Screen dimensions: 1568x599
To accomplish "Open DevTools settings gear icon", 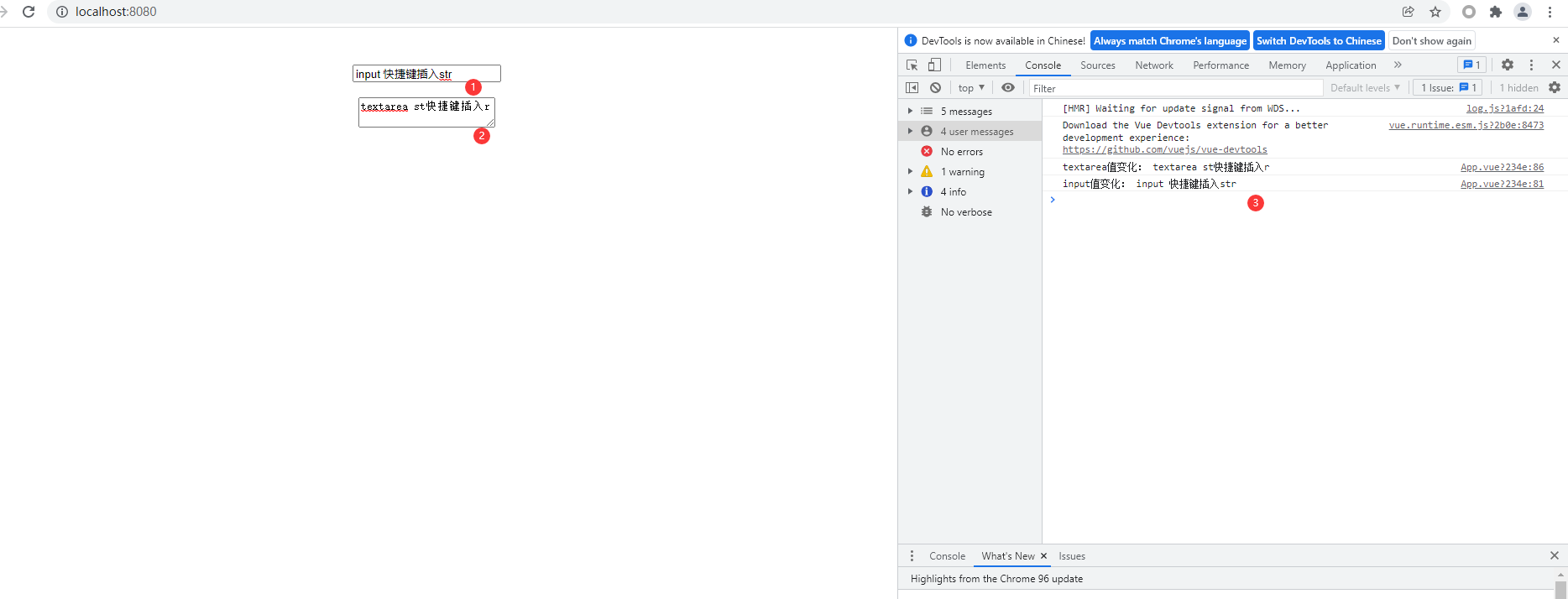I will (1508, 65).
